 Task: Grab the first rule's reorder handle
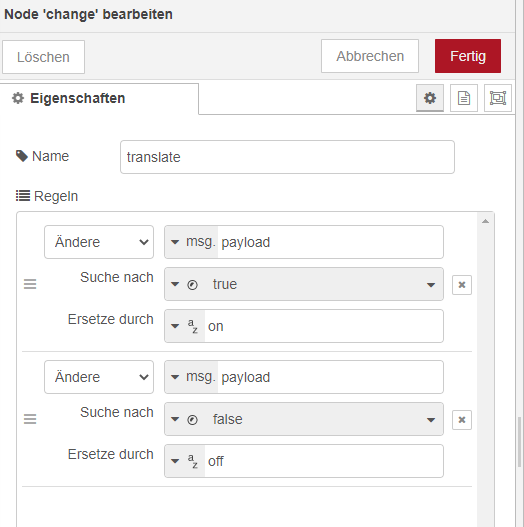tap(30, 284)
